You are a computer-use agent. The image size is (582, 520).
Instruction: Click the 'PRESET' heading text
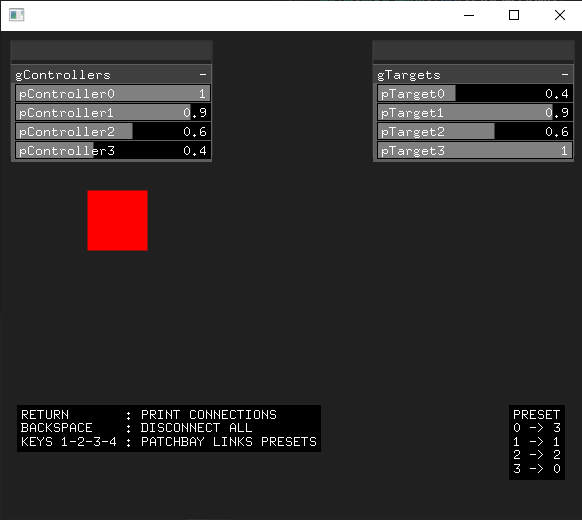536,414
